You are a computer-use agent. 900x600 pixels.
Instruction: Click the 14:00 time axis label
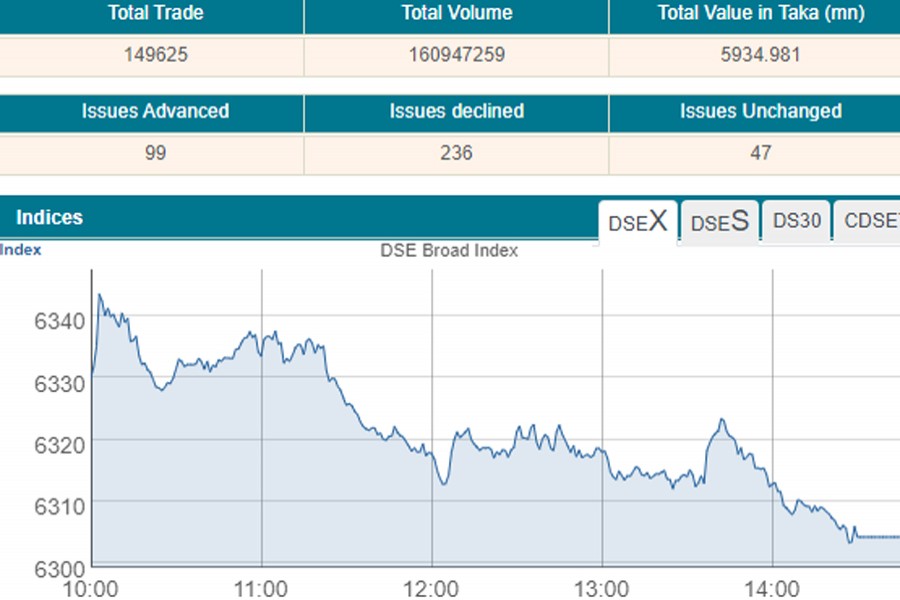[773, 587]
